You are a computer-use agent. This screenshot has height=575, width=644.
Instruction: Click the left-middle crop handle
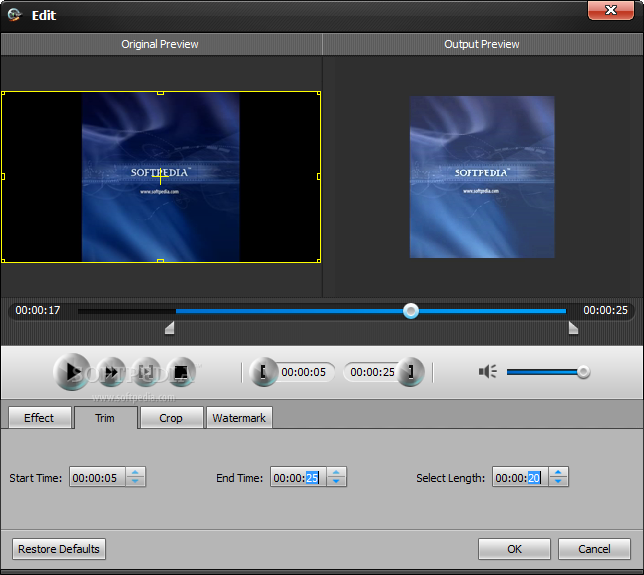pyautogui.click(x=3, y=177)
